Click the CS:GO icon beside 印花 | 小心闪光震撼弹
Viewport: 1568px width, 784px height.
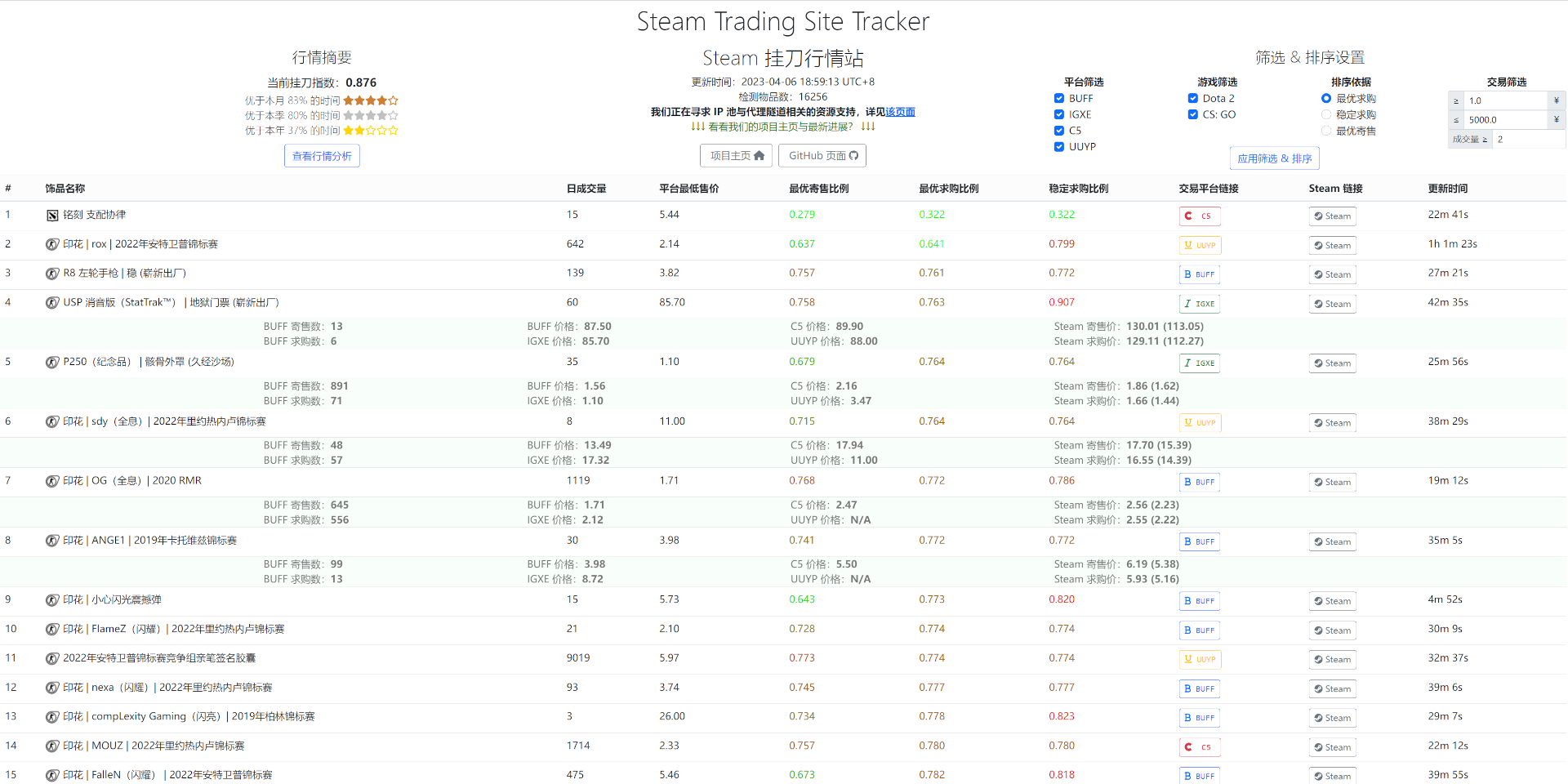[x=52, y=600]
